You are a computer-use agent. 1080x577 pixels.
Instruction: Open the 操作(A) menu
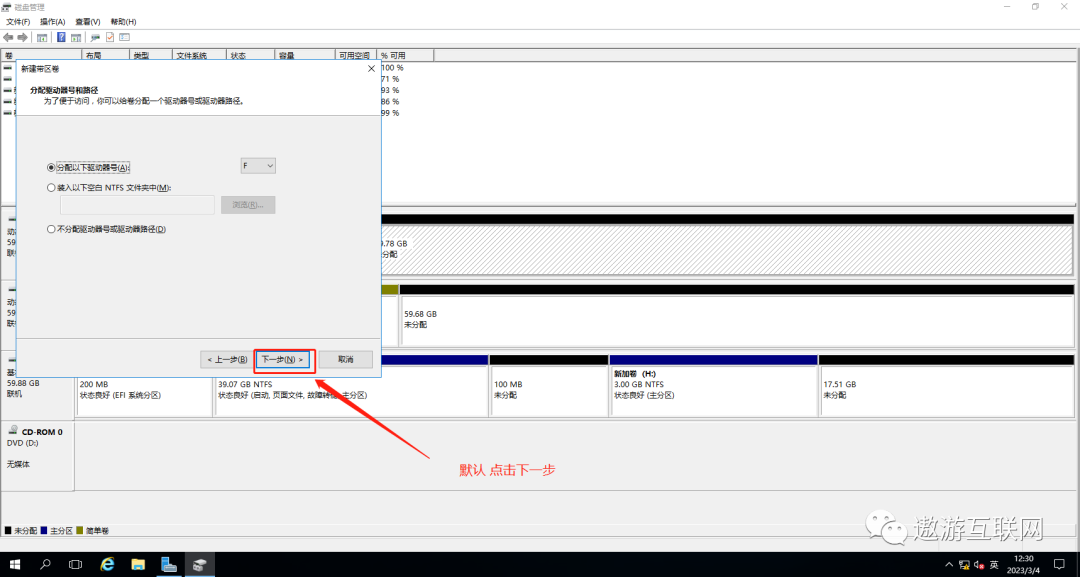(52, 22)
